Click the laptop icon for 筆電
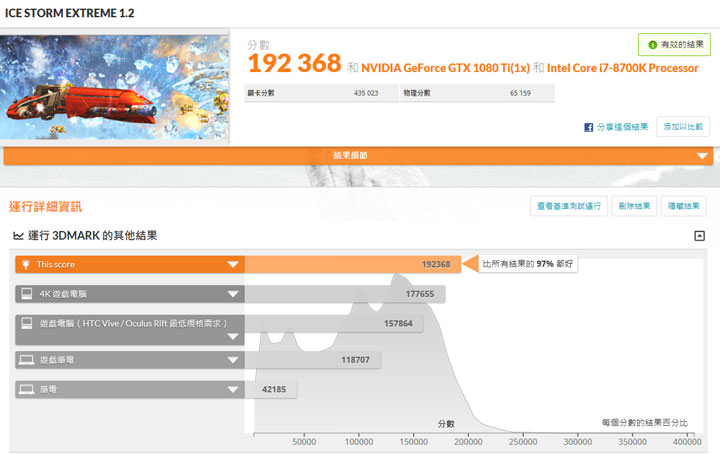 26,389
